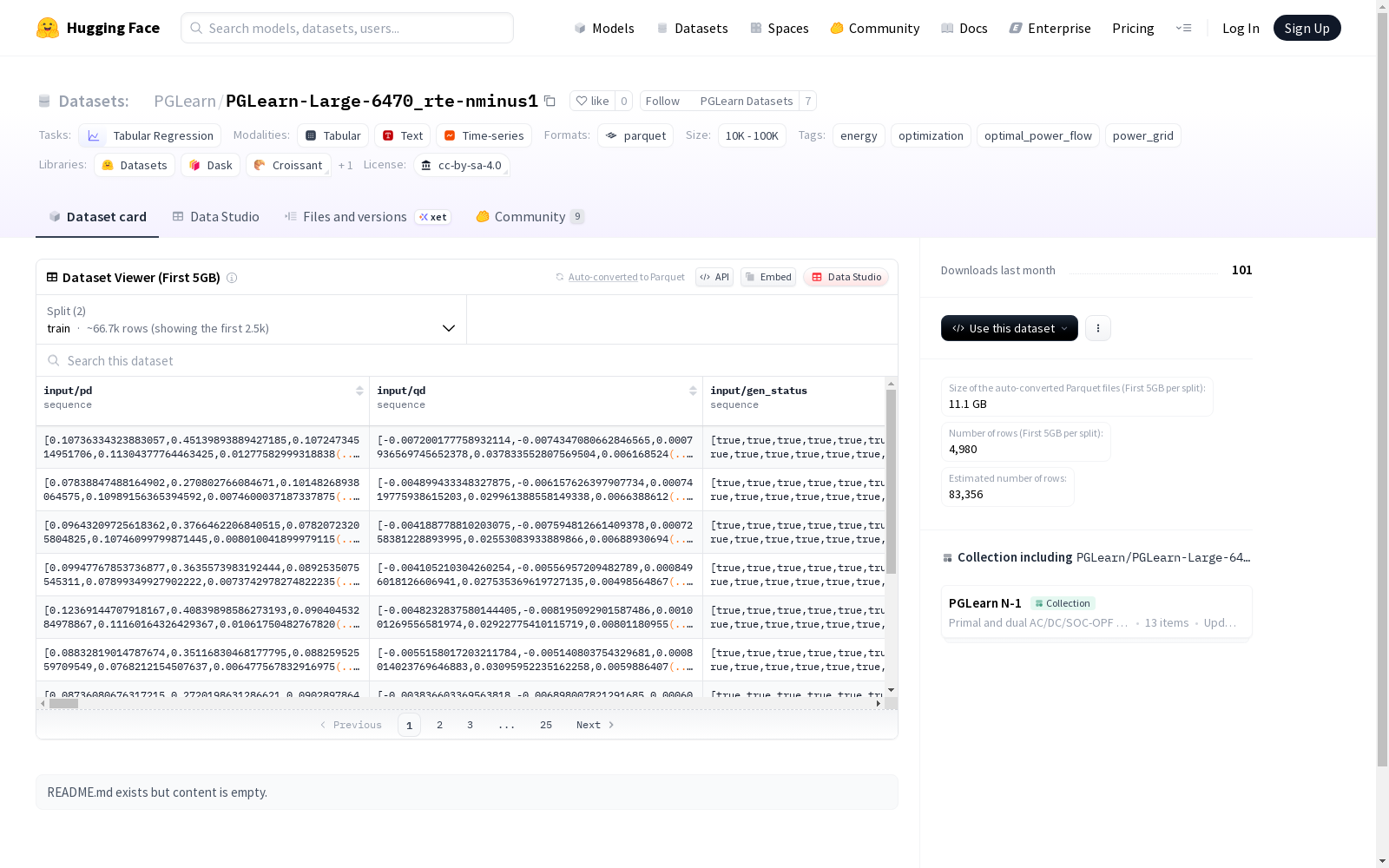Open Data Studio from viewer header
The width and height of the screenshot is (1389, 868).
click(x=846, y=277)
